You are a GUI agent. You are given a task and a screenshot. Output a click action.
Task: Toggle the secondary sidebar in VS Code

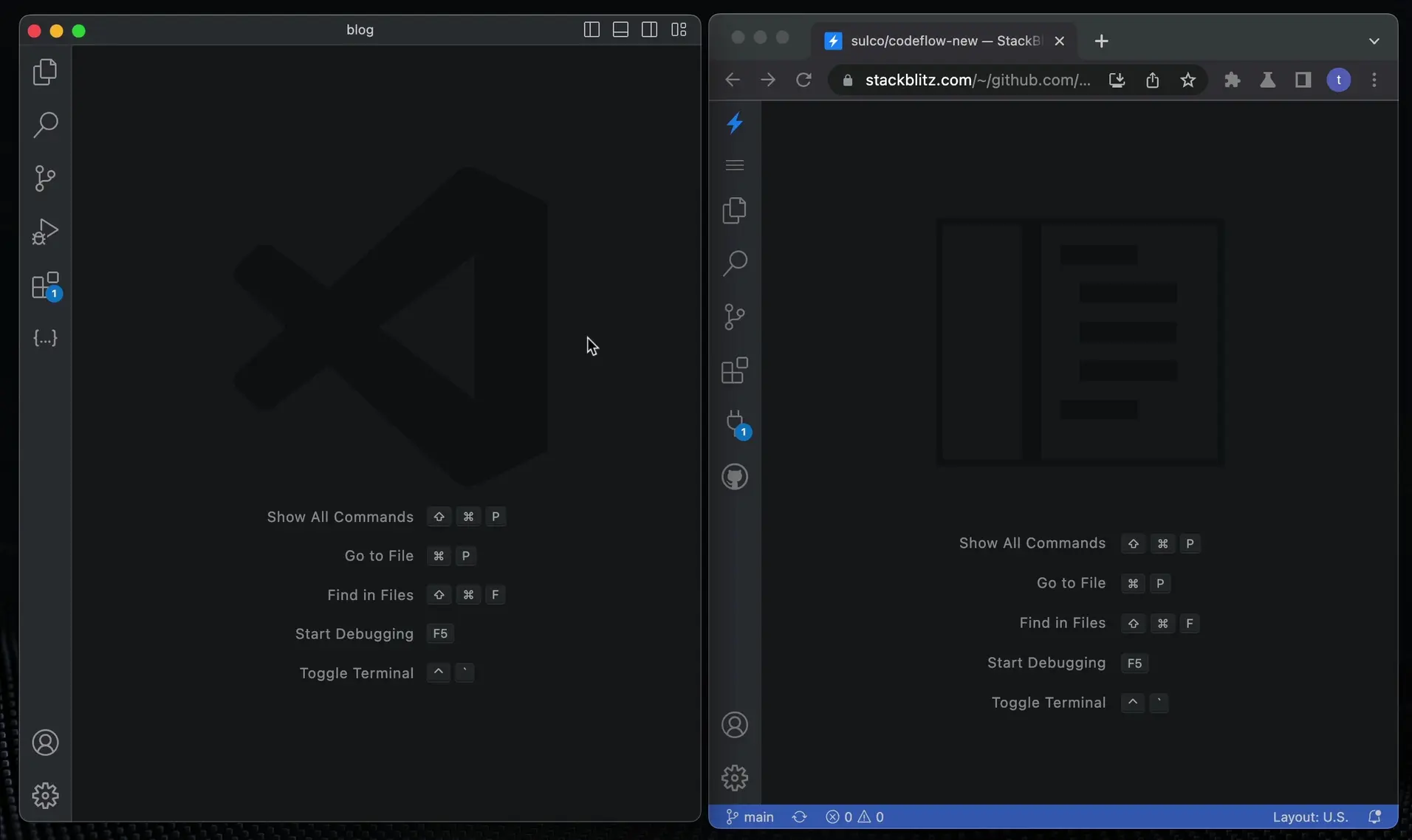coord(650,30)
